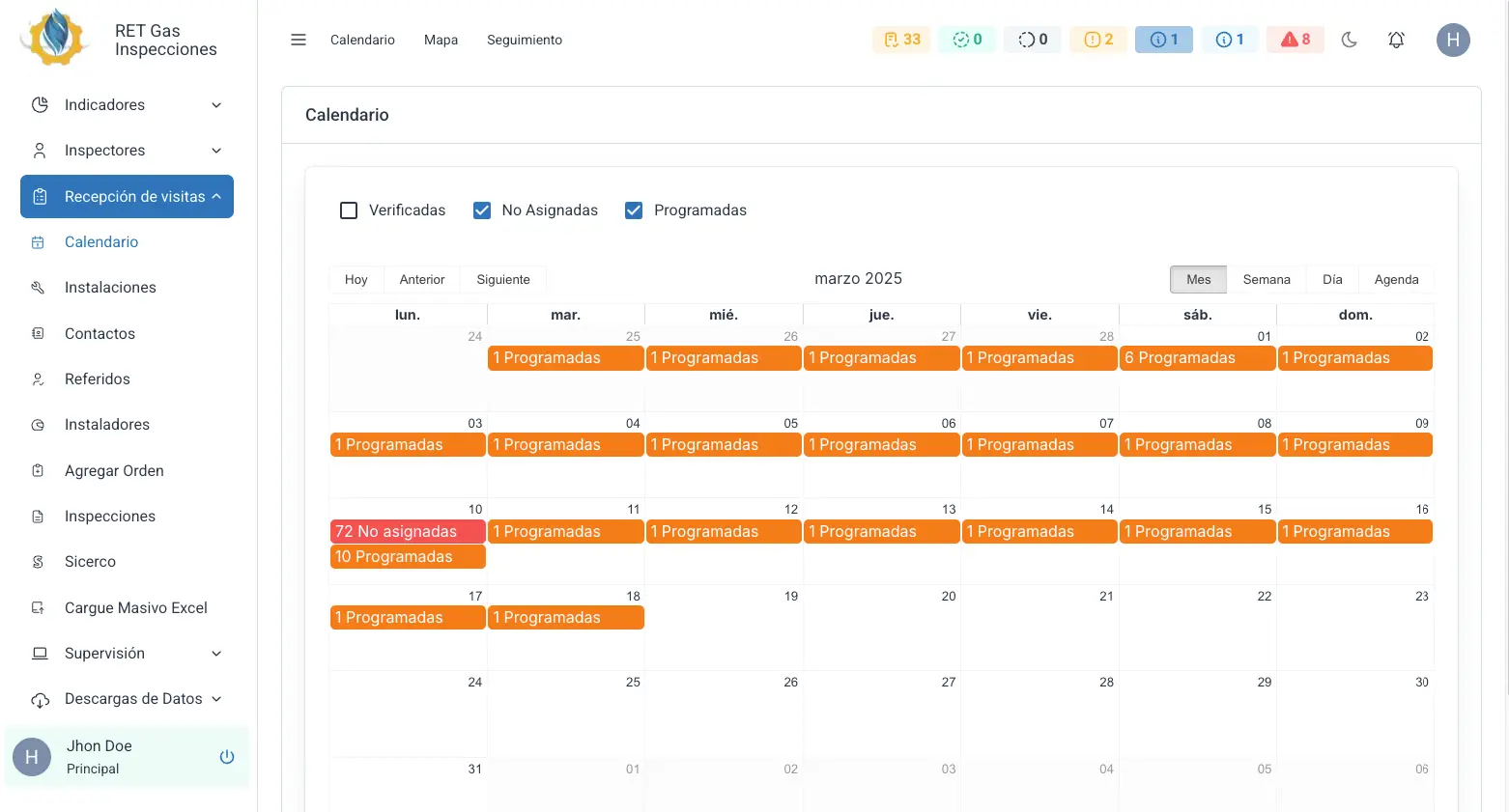Uncheck the No Asignadas checkbox
The height and width of the screenshot is (812, 1509).
point(482,210)
